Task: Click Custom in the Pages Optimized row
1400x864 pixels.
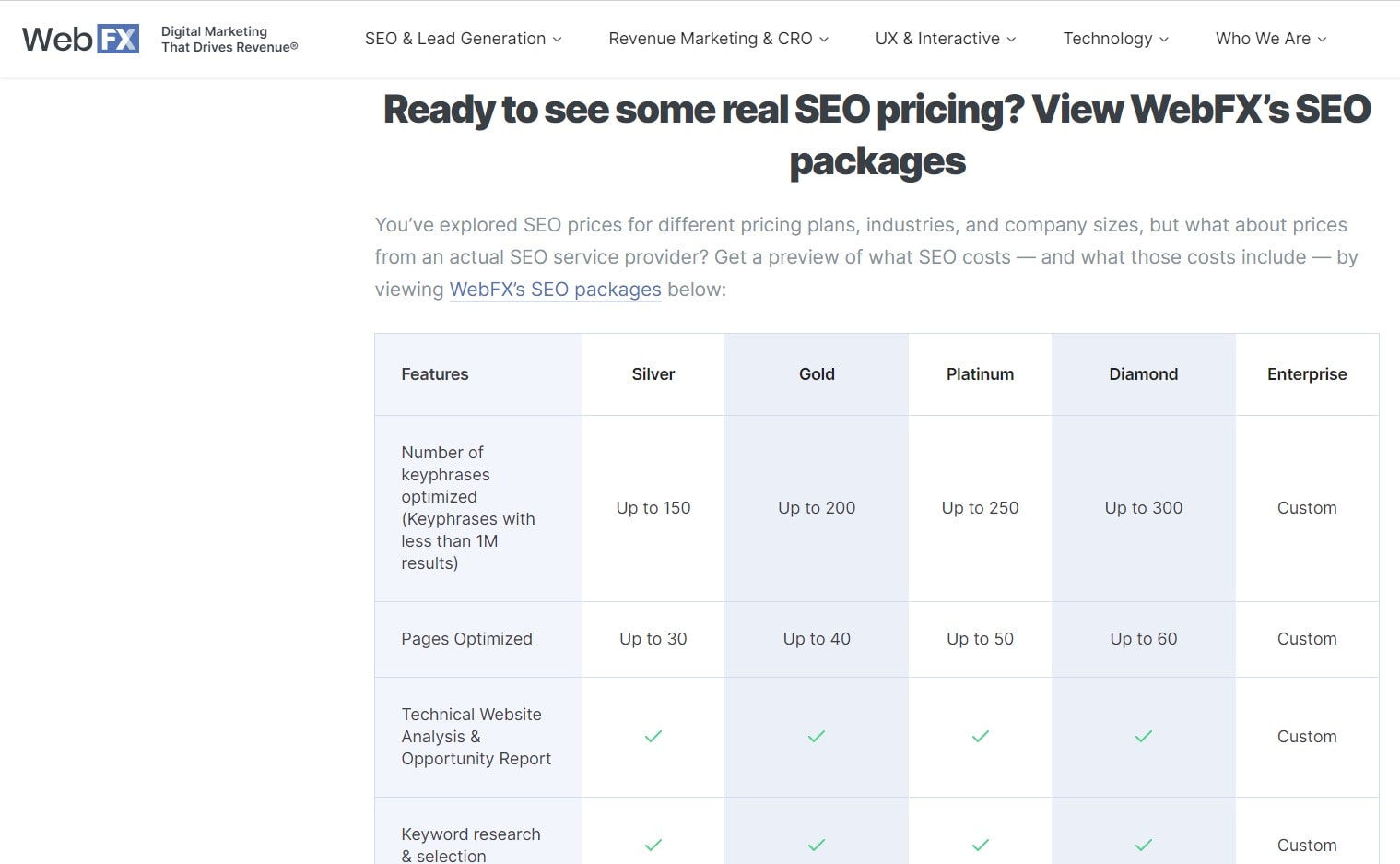Action: coord(1307,639)
